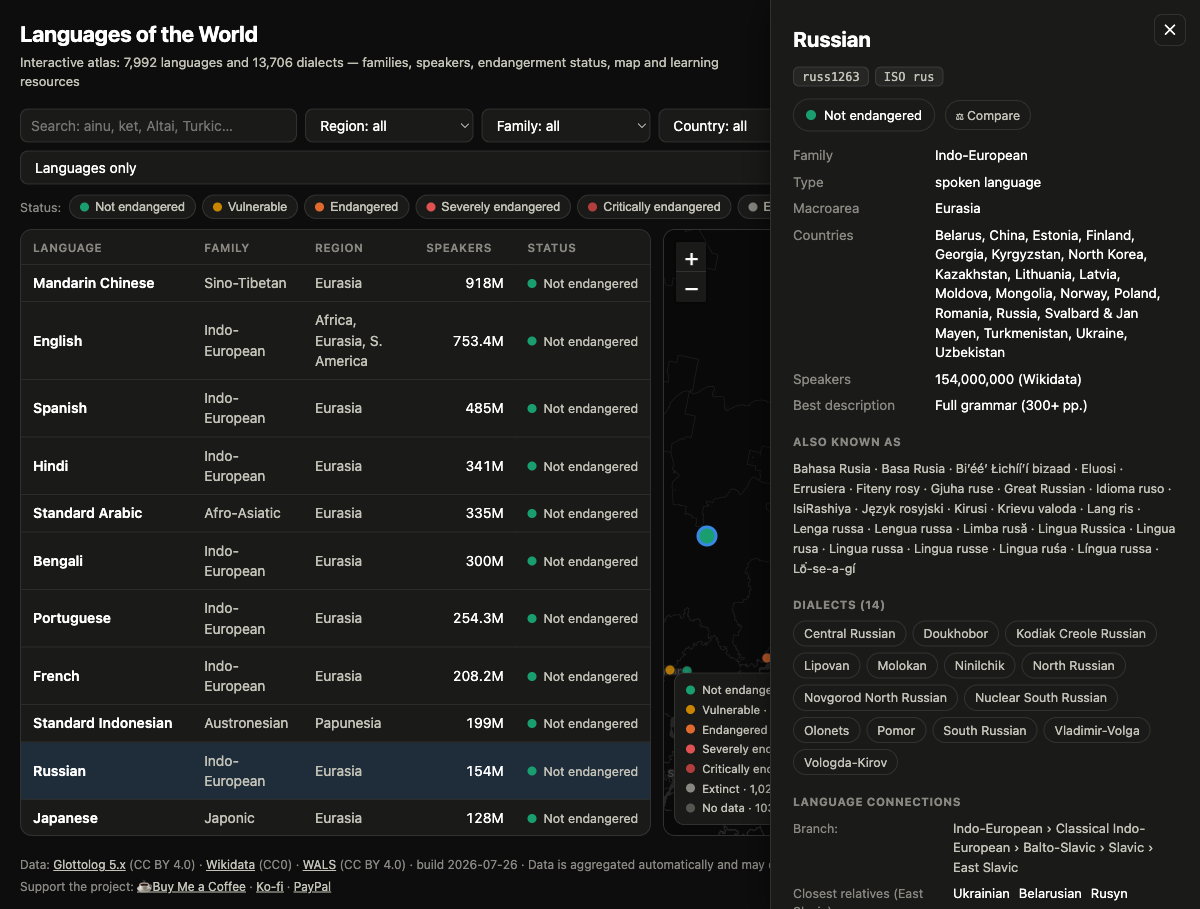Open the PayPal support link
Image resolution: width=1200 pixels, height=909 pixels.
[x=312, y=886]
